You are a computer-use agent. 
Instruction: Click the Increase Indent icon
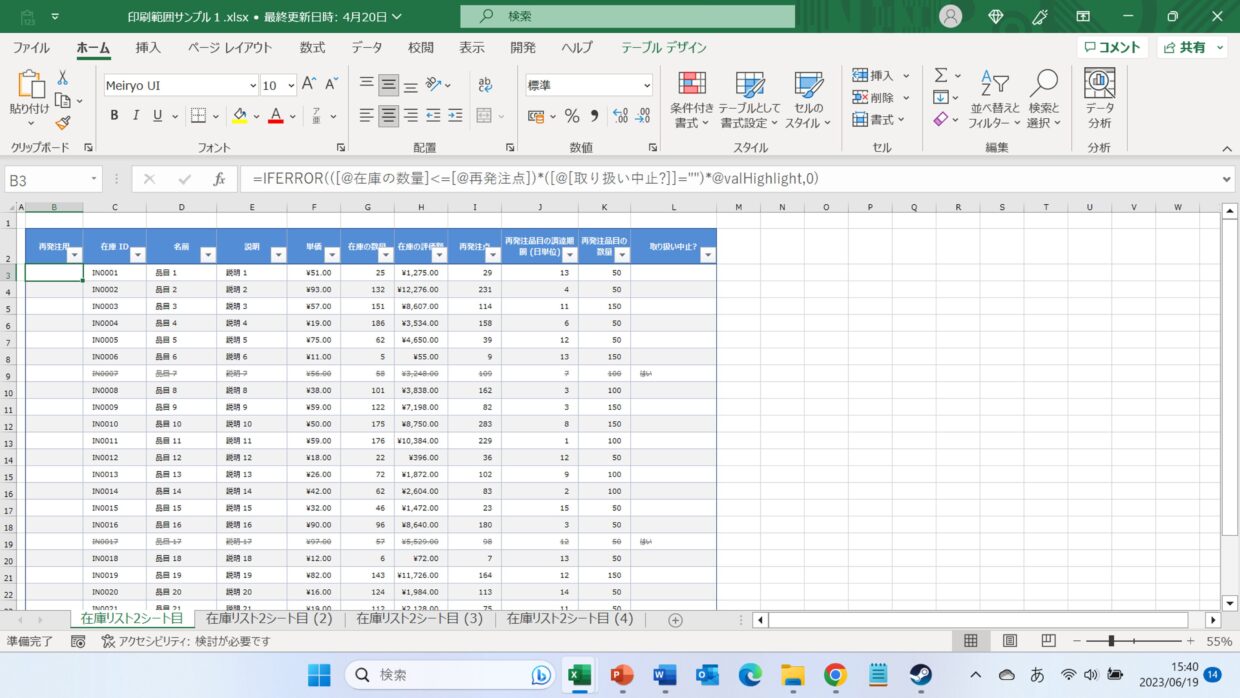point(455,116)
